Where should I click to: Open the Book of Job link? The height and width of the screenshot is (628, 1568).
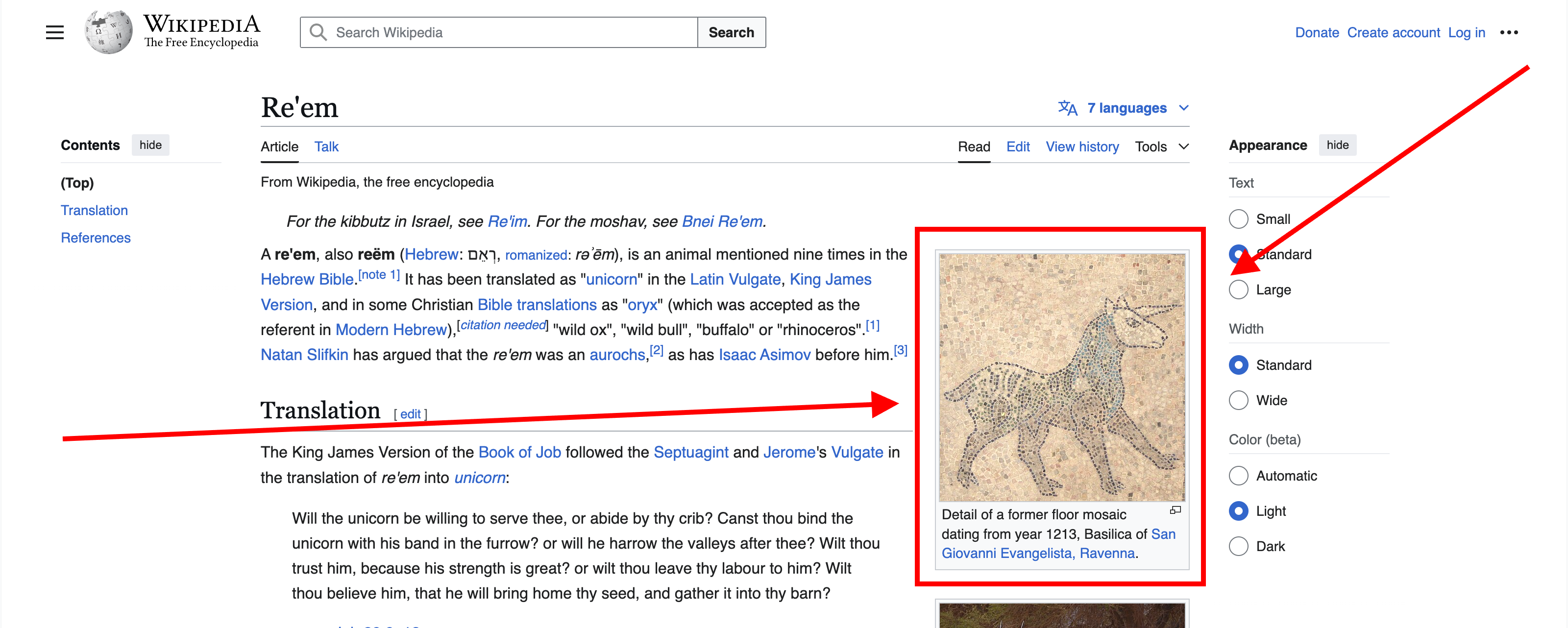pos(519,452)
